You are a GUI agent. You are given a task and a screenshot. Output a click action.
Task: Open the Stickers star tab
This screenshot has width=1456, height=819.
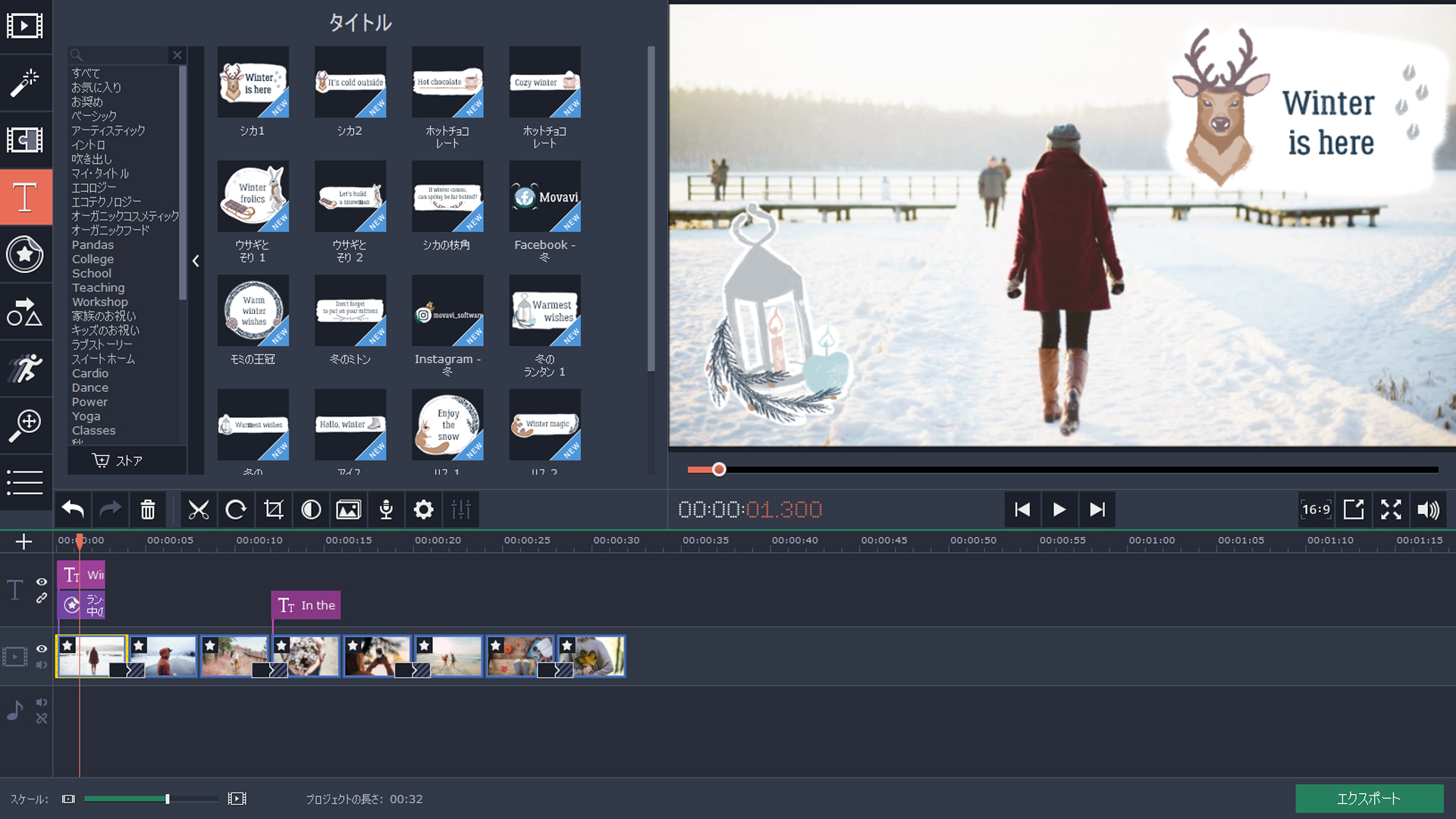point(25,254)
